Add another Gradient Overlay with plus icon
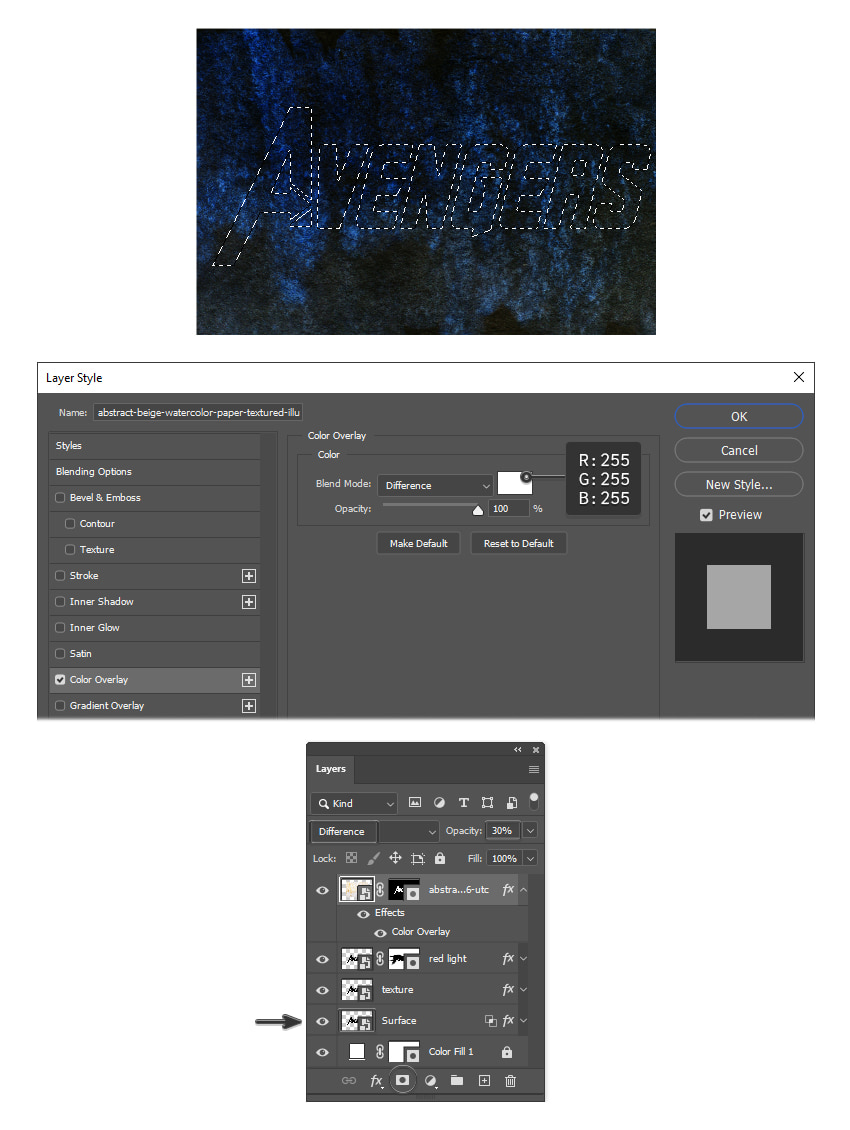 [249, 706]
